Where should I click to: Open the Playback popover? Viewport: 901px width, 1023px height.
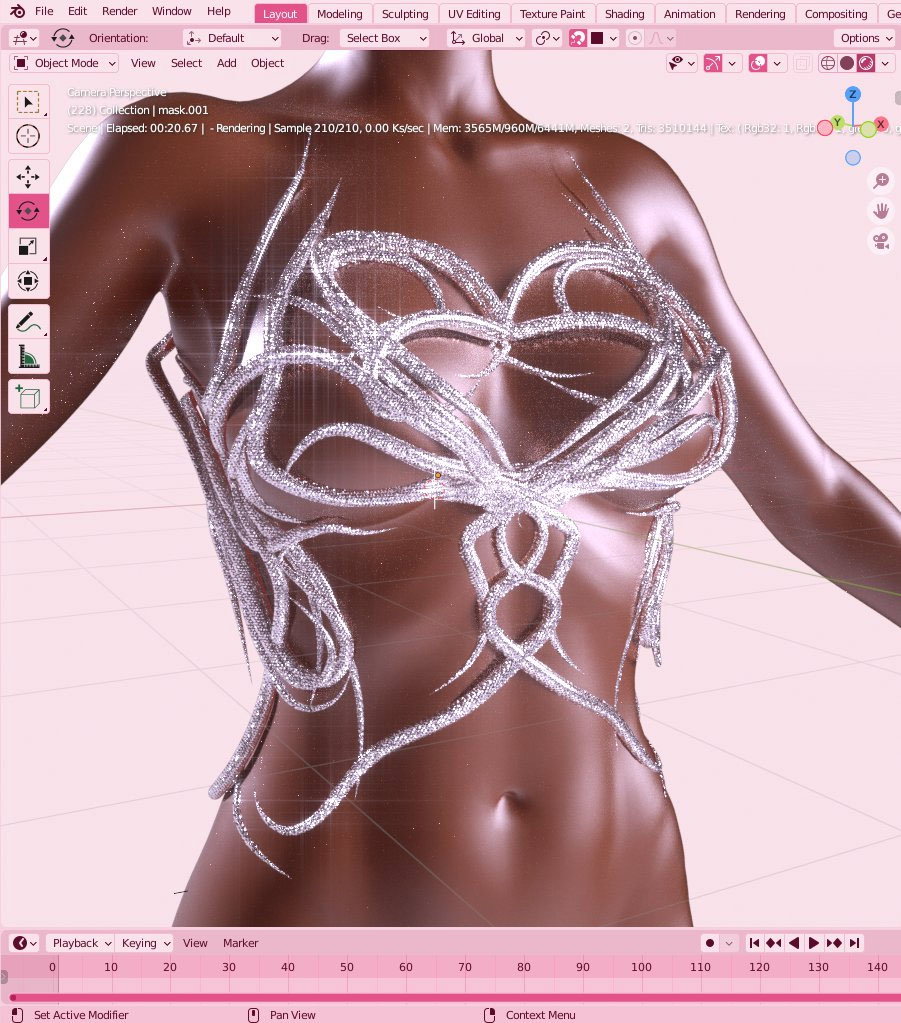(82, 943)
